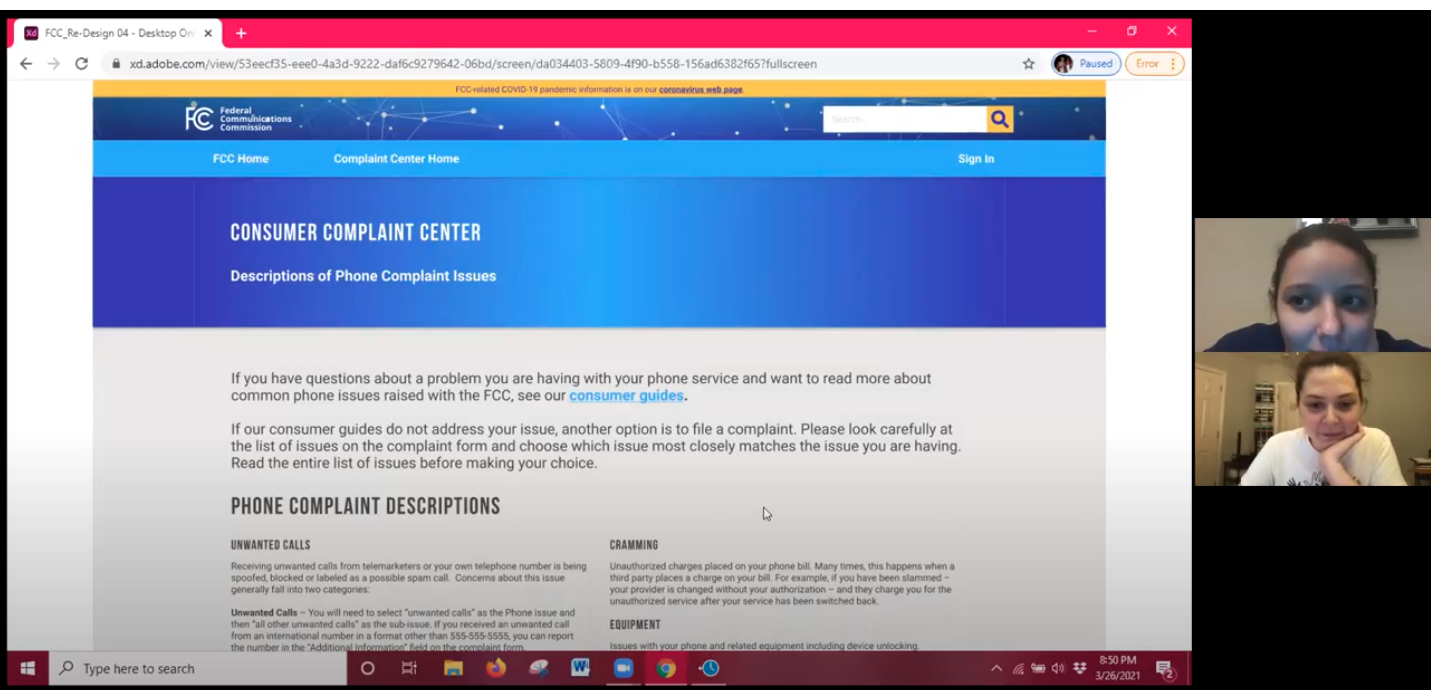Open Microsoft Word from the taskbar
The width and height of the screenshot is (1431, 700).
click(x=580, y=669)
